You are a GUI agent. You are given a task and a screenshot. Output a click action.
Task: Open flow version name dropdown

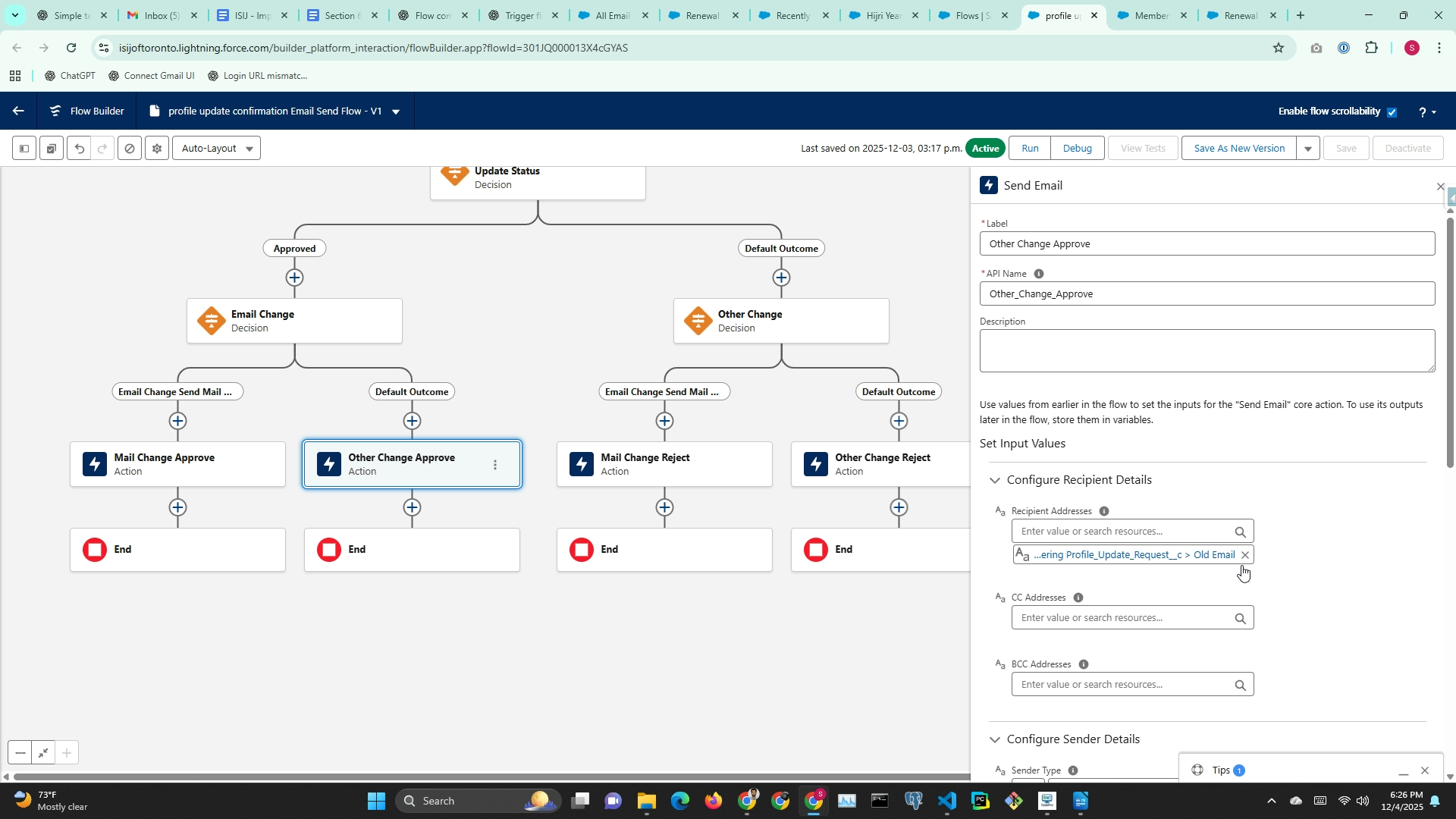coord(396,111)
